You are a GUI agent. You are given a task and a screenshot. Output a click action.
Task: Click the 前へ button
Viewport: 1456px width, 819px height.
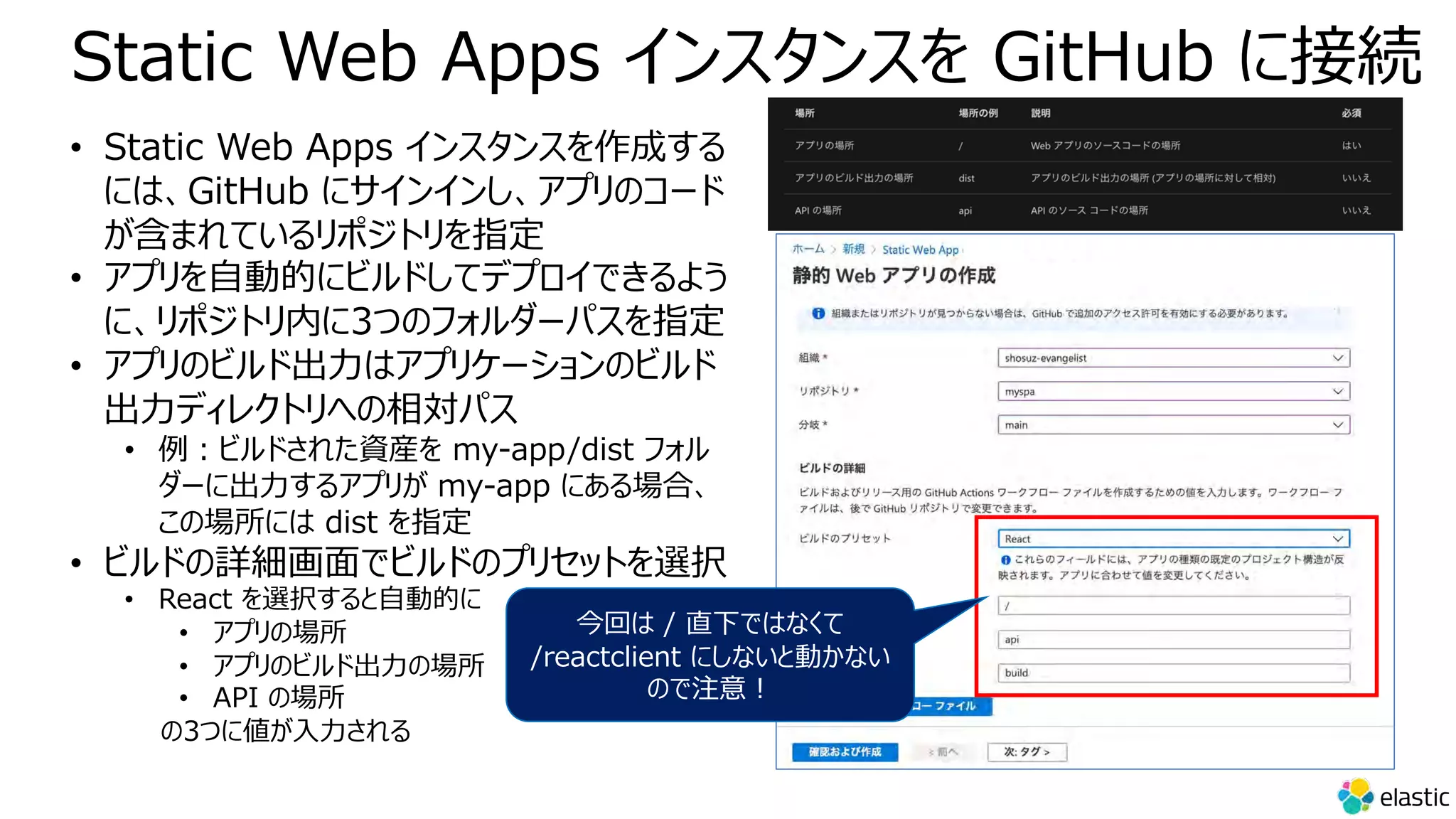(943, 751)
